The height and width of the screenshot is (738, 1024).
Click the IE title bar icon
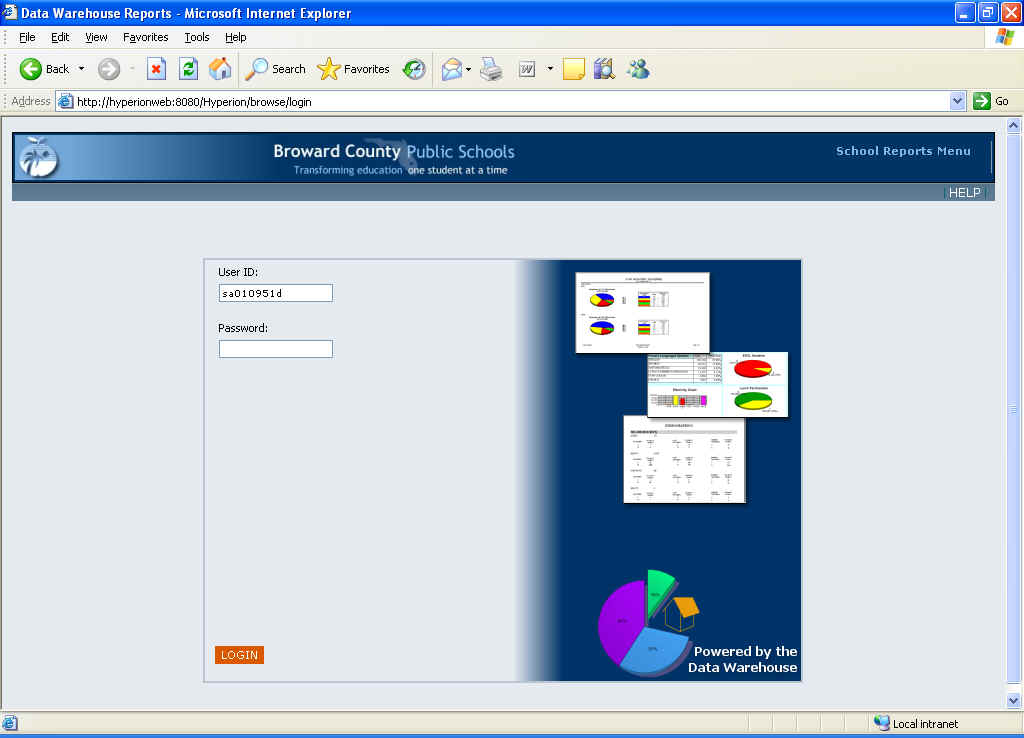pyautogui.click(x=9, y=12)
